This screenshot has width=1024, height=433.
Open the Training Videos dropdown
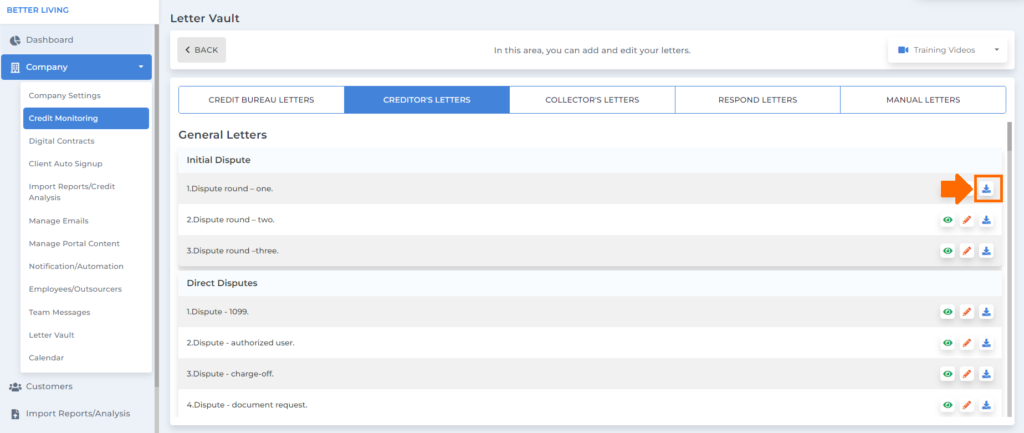coord(948,50)
